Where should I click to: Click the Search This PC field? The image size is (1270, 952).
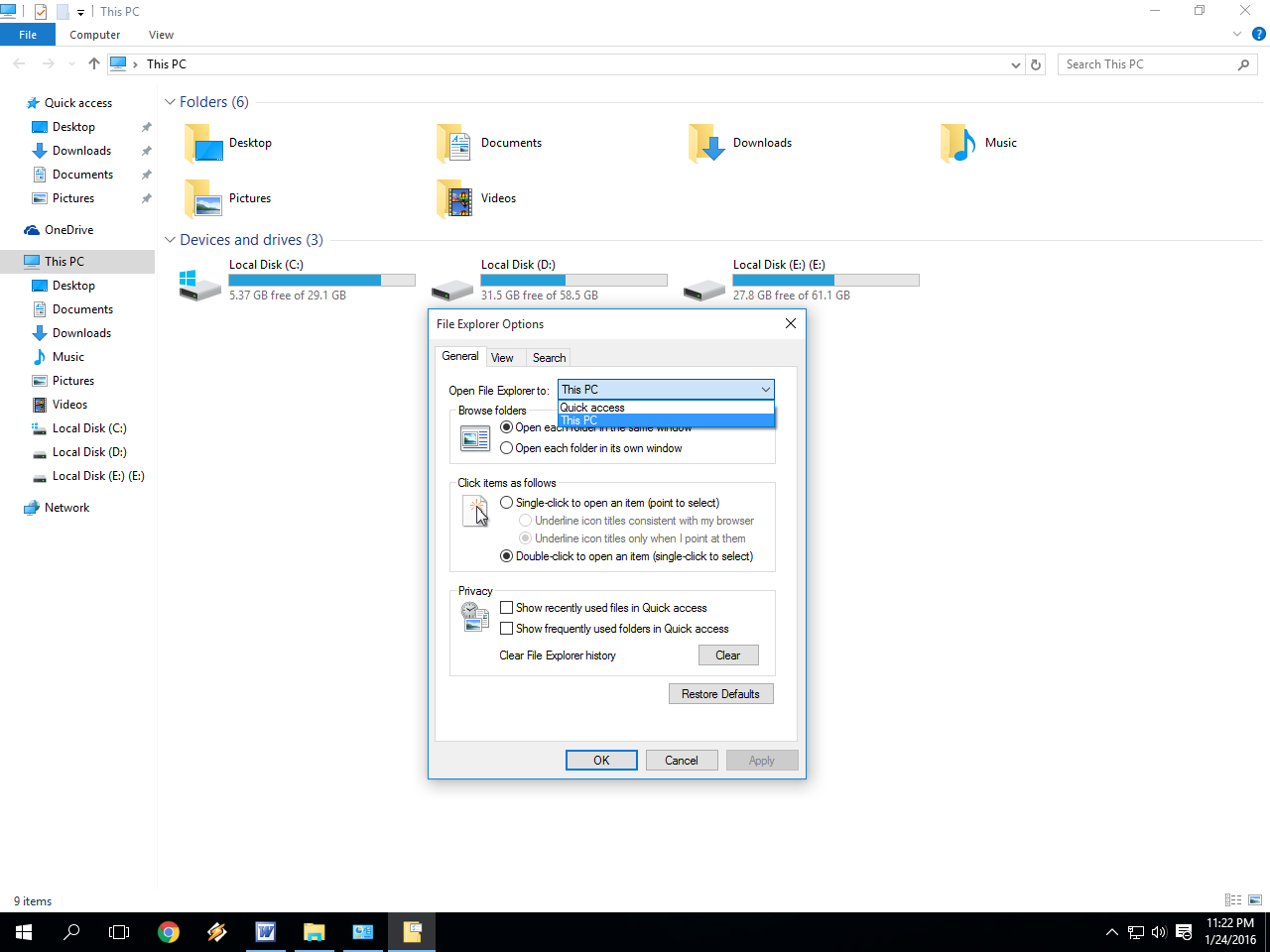(1157, 64)
